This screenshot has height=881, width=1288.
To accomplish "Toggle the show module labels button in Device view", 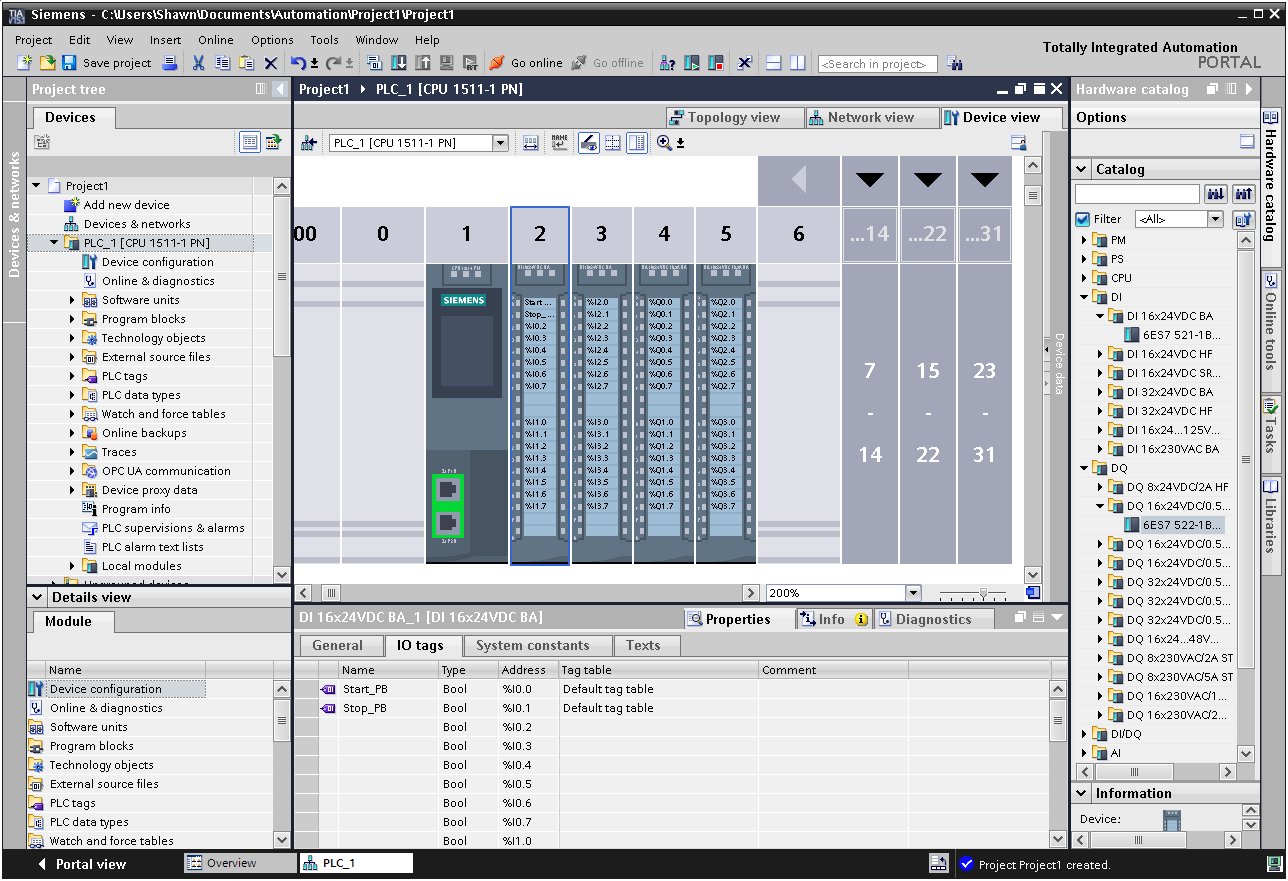I will tap(560, 142).
